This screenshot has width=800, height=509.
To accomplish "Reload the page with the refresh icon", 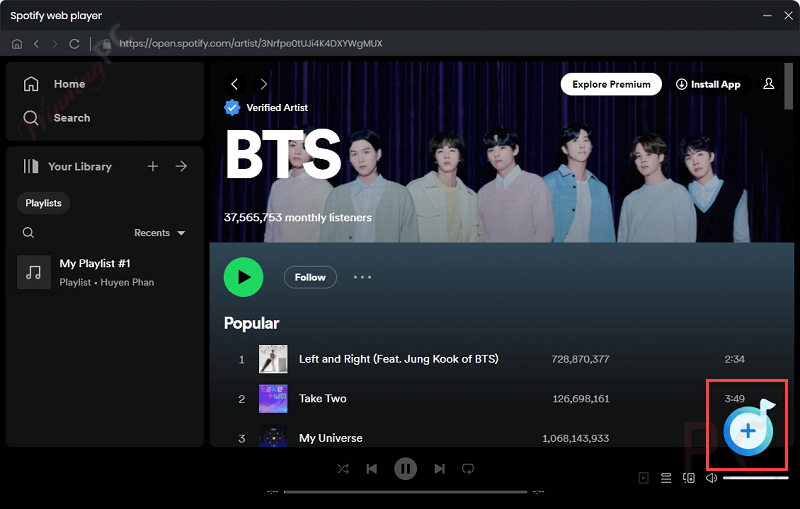I will coord(74,44).
